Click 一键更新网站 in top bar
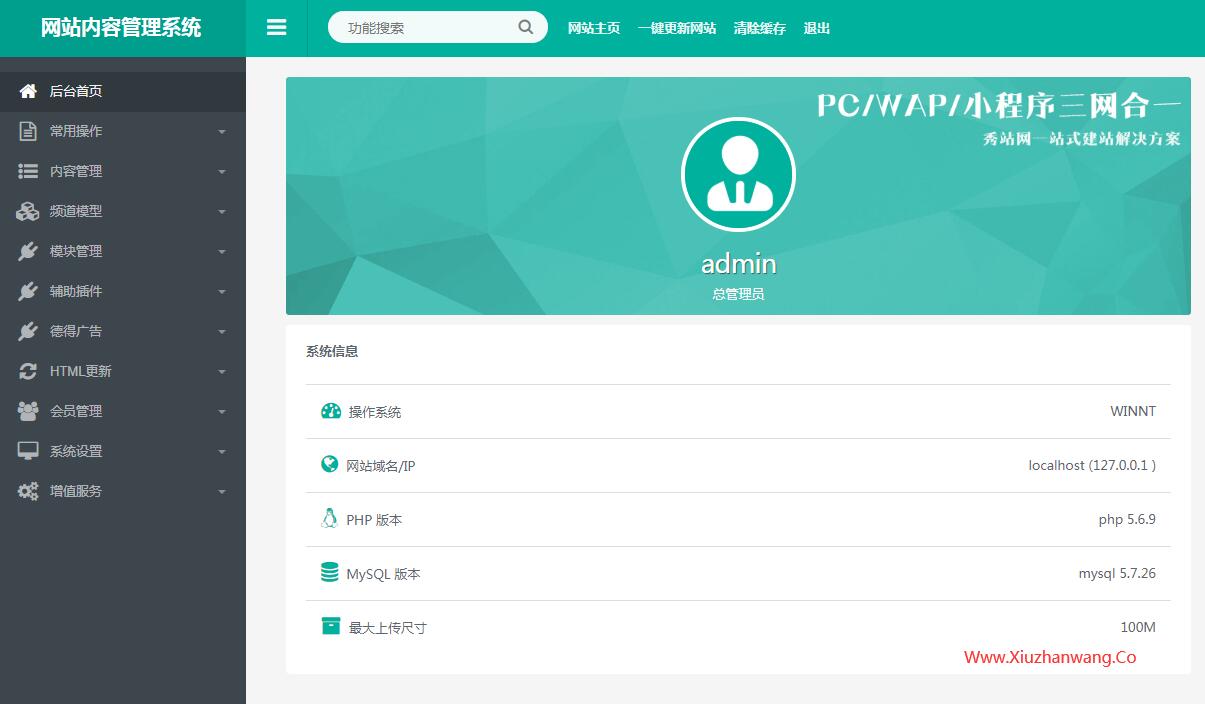 (x=677, y=28)
